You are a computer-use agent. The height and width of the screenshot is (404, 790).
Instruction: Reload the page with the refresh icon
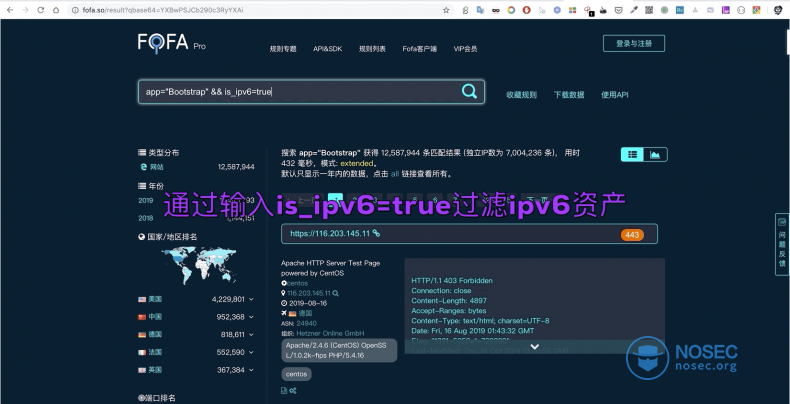(41, 10)
